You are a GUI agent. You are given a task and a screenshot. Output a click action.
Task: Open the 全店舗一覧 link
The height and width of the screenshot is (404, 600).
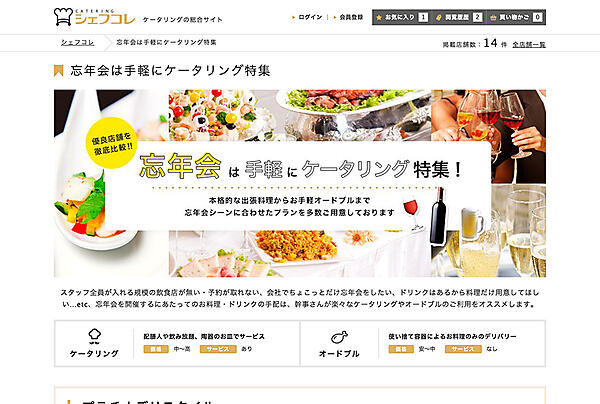coord(529,45)
